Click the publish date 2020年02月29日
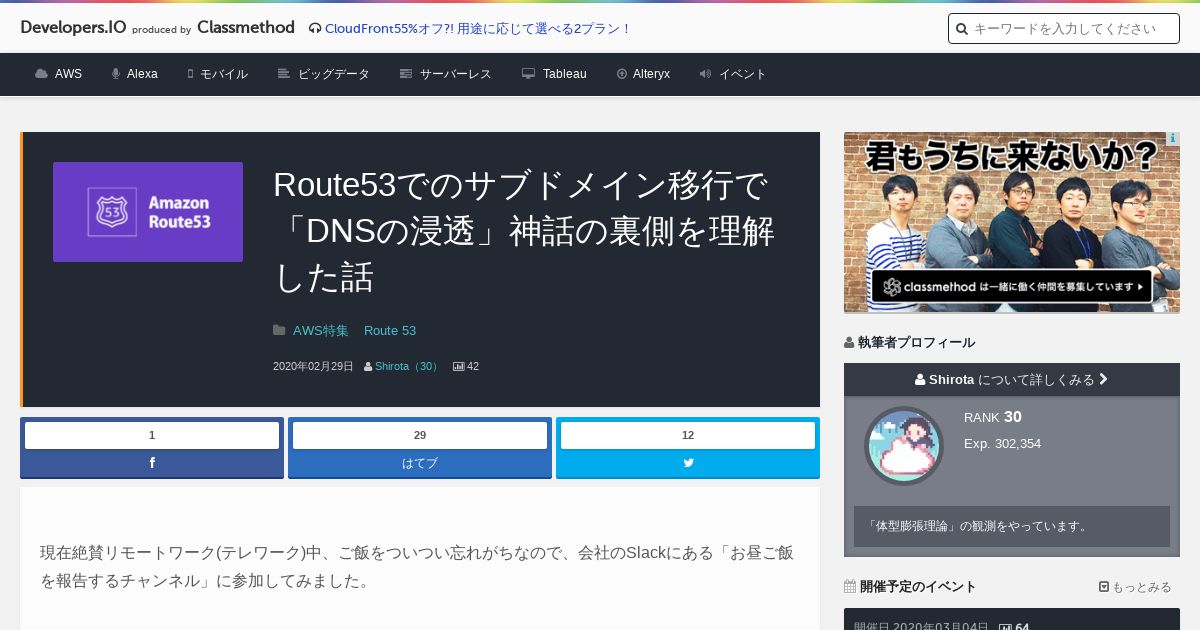 coord(313,366)
